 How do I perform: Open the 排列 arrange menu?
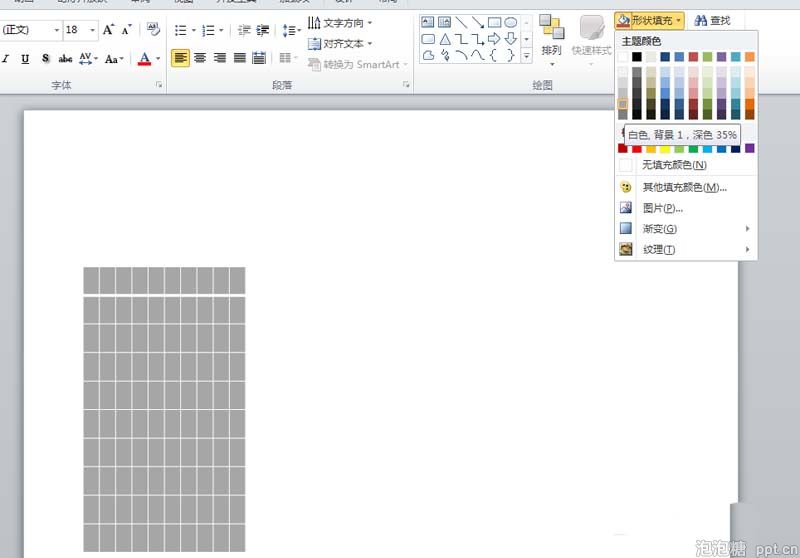pos(552,41)
